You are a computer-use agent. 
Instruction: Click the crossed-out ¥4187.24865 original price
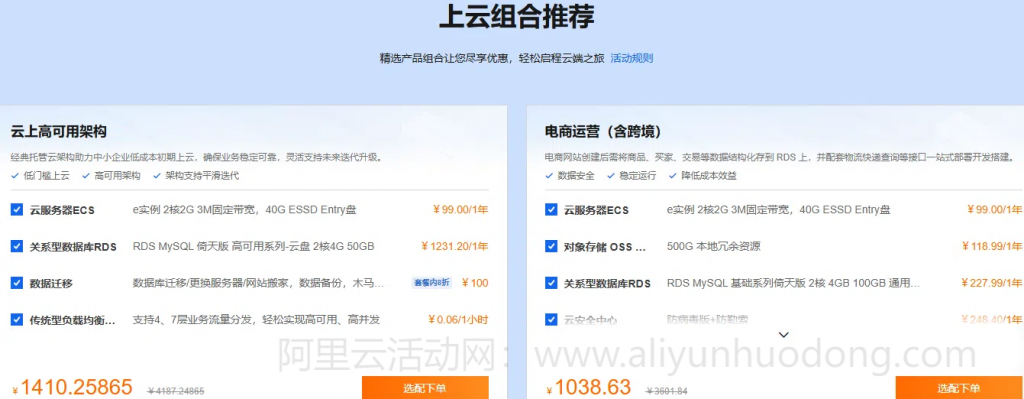coord(176,391)
